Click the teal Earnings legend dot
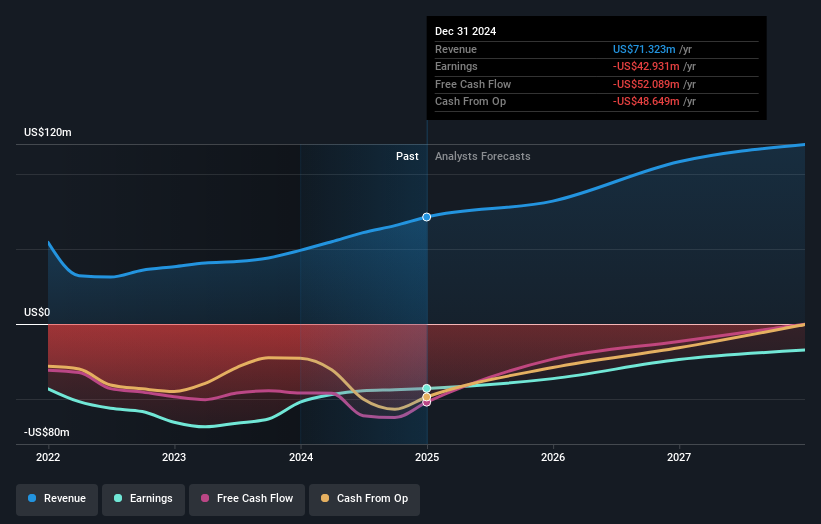 118,498
